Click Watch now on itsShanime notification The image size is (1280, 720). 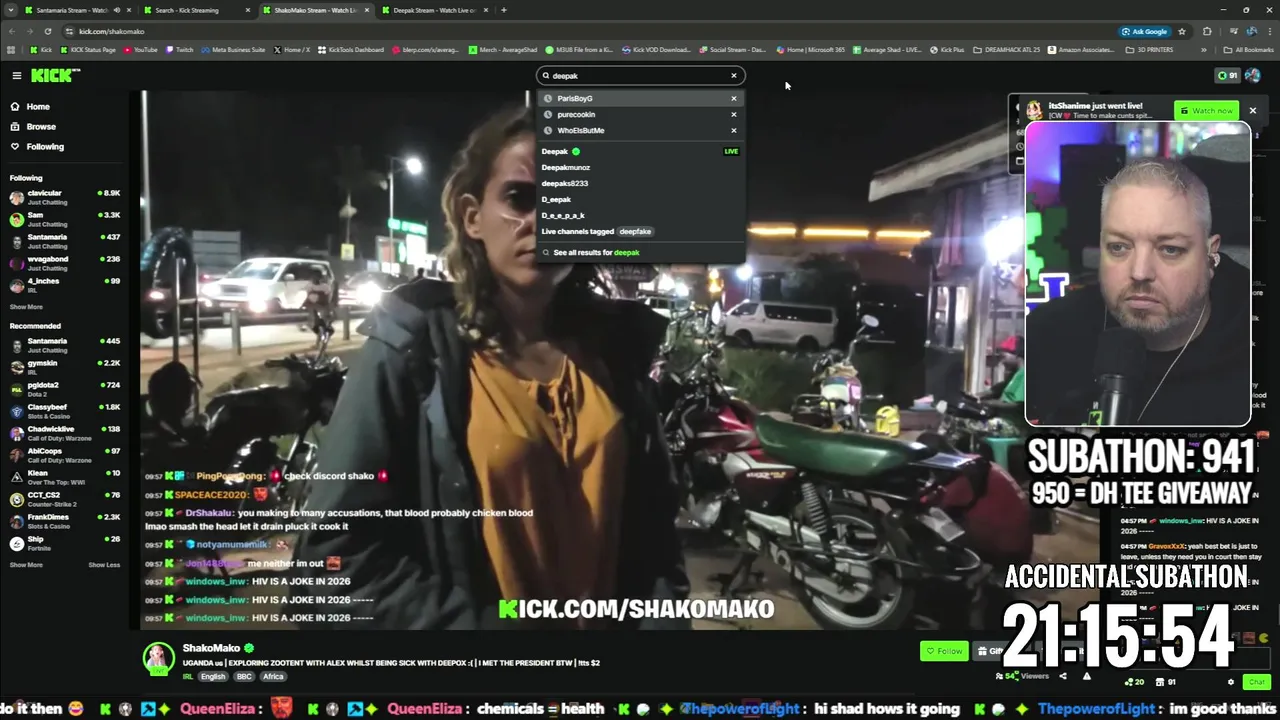click(1206, 110)
